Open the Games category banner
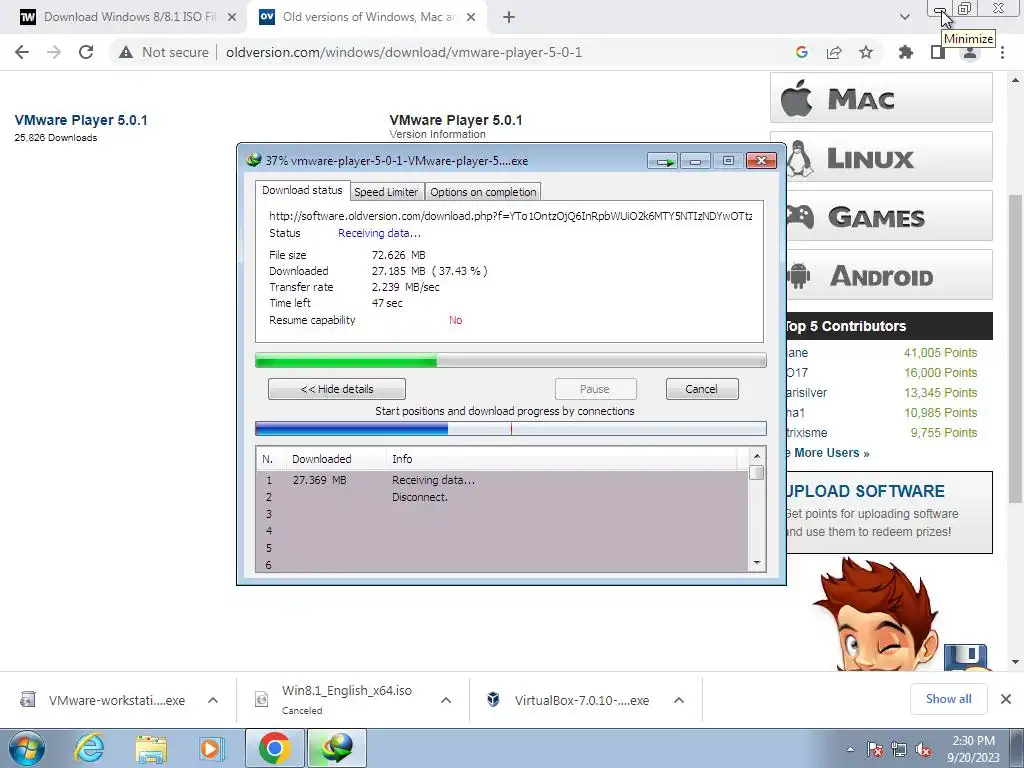This screenshot has width=1024, height=768. click(x=889, y=216)
